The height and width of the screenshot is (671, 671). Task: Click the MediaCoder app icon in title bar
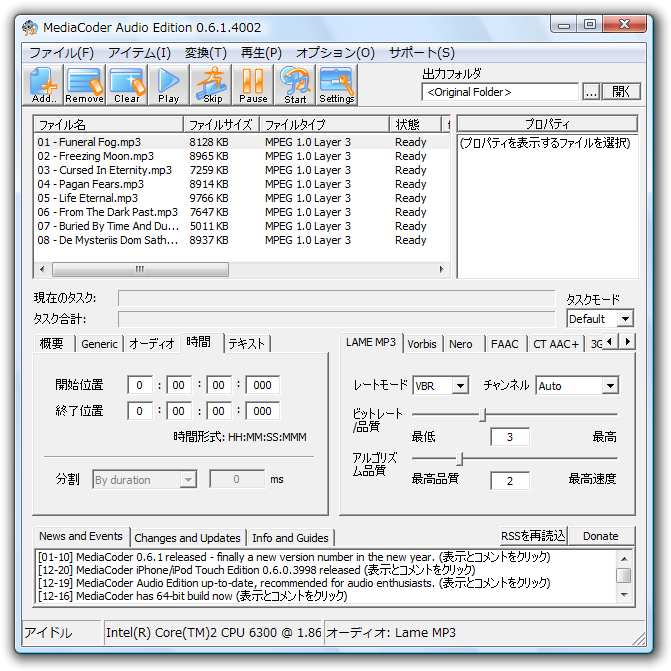tap(30, 28)
